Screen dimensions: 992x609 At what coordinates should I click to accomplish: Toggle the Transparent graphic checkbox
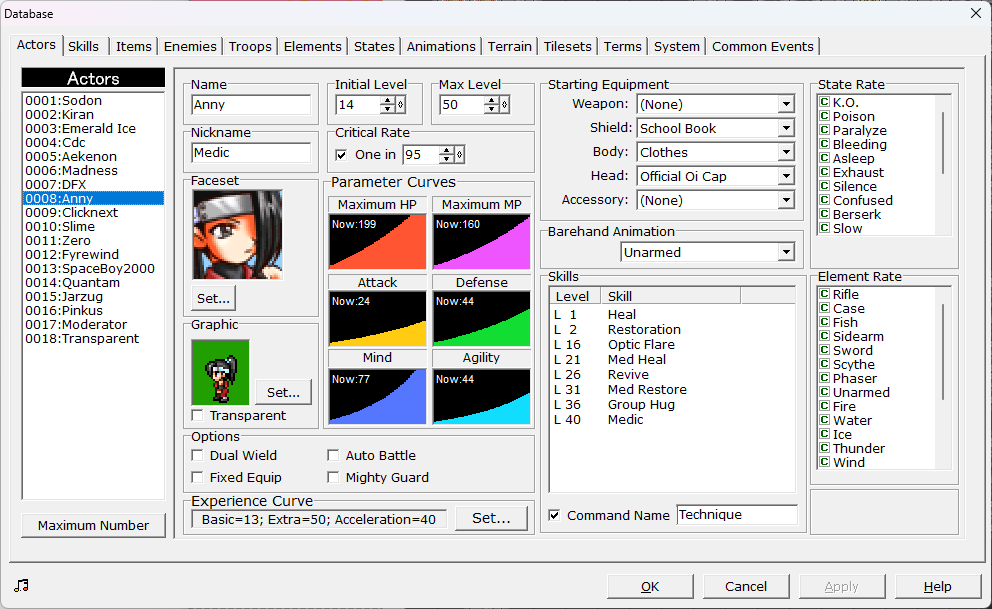[x=198, y=416]
